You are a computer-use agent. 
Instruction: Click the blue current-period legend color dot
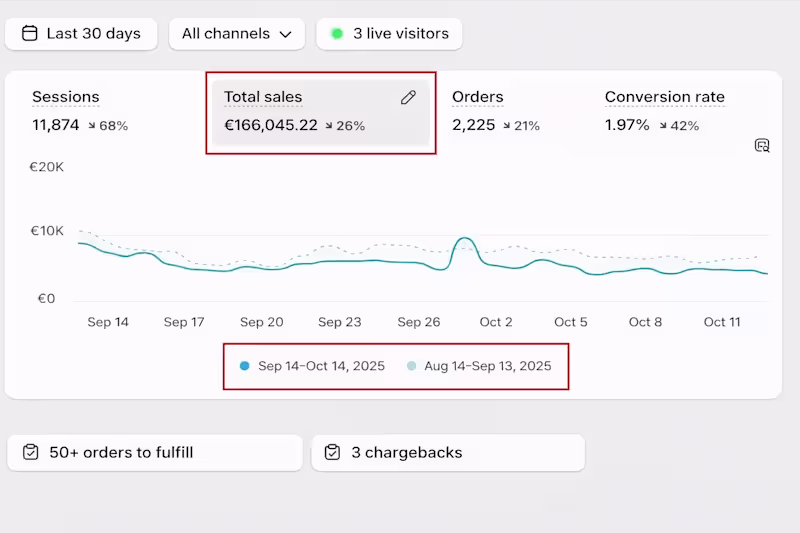245,366
